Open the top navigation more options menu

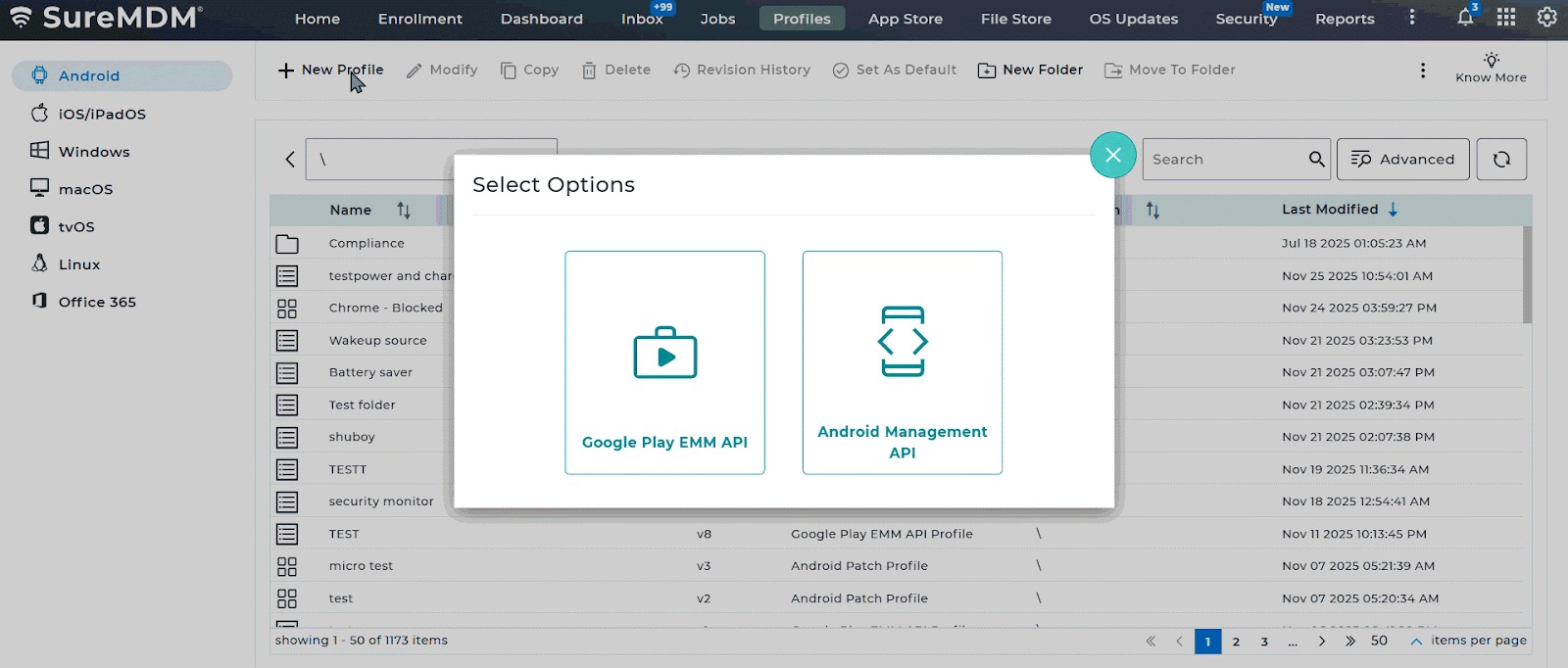(x=1411, y=18)
